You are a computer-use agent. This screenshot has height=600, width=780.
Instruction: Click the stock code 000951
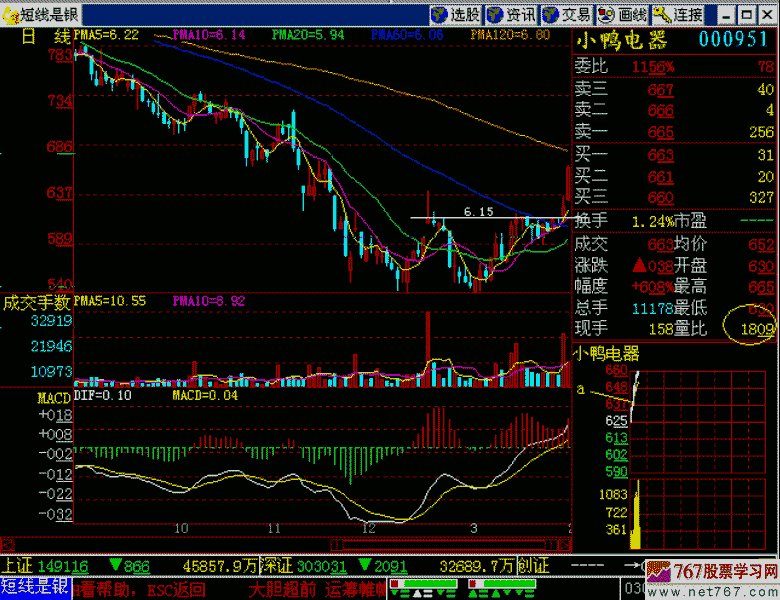[x=735, y=39]
